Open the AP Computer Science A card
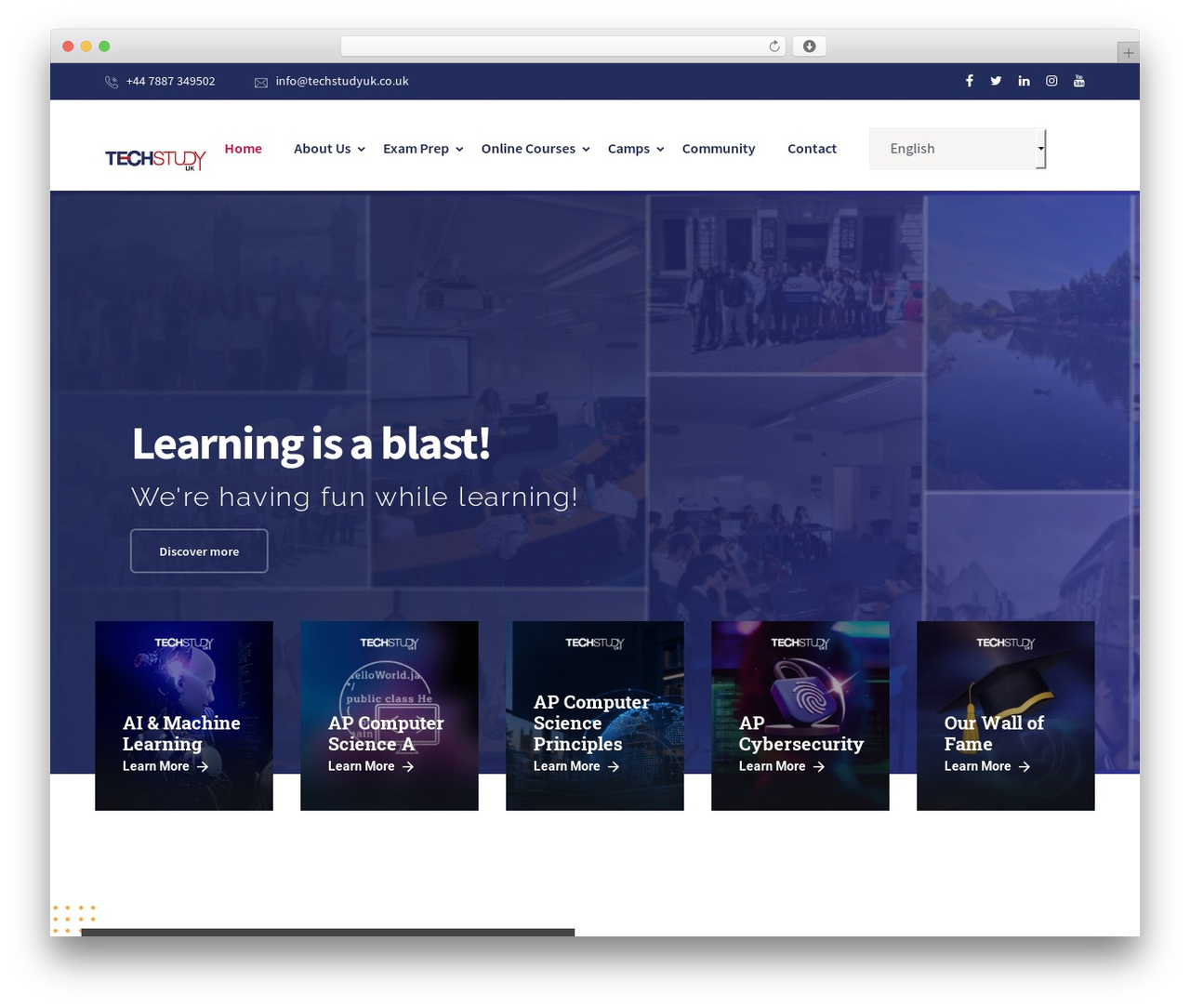This screenshot has width=1190, height=1008. pyautogui.click(x=390, y=716)
